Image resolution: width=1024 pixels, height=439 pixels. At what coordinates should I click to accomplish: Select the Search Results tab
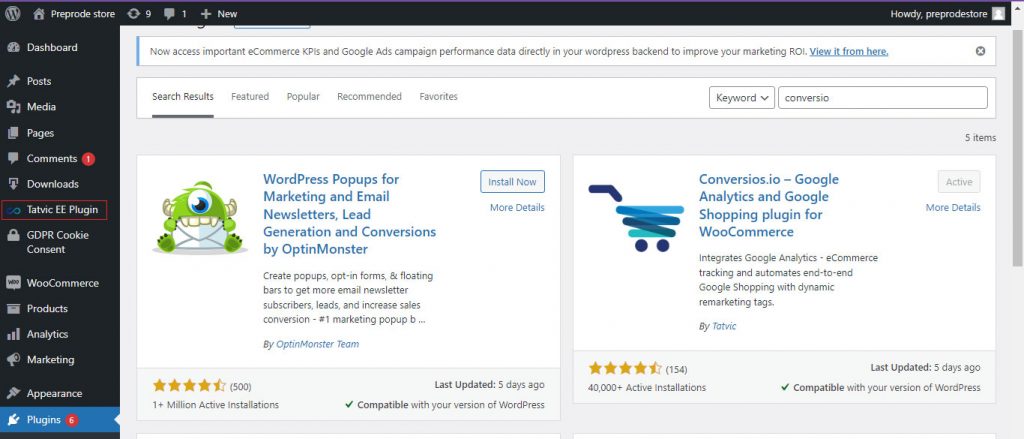183,97
